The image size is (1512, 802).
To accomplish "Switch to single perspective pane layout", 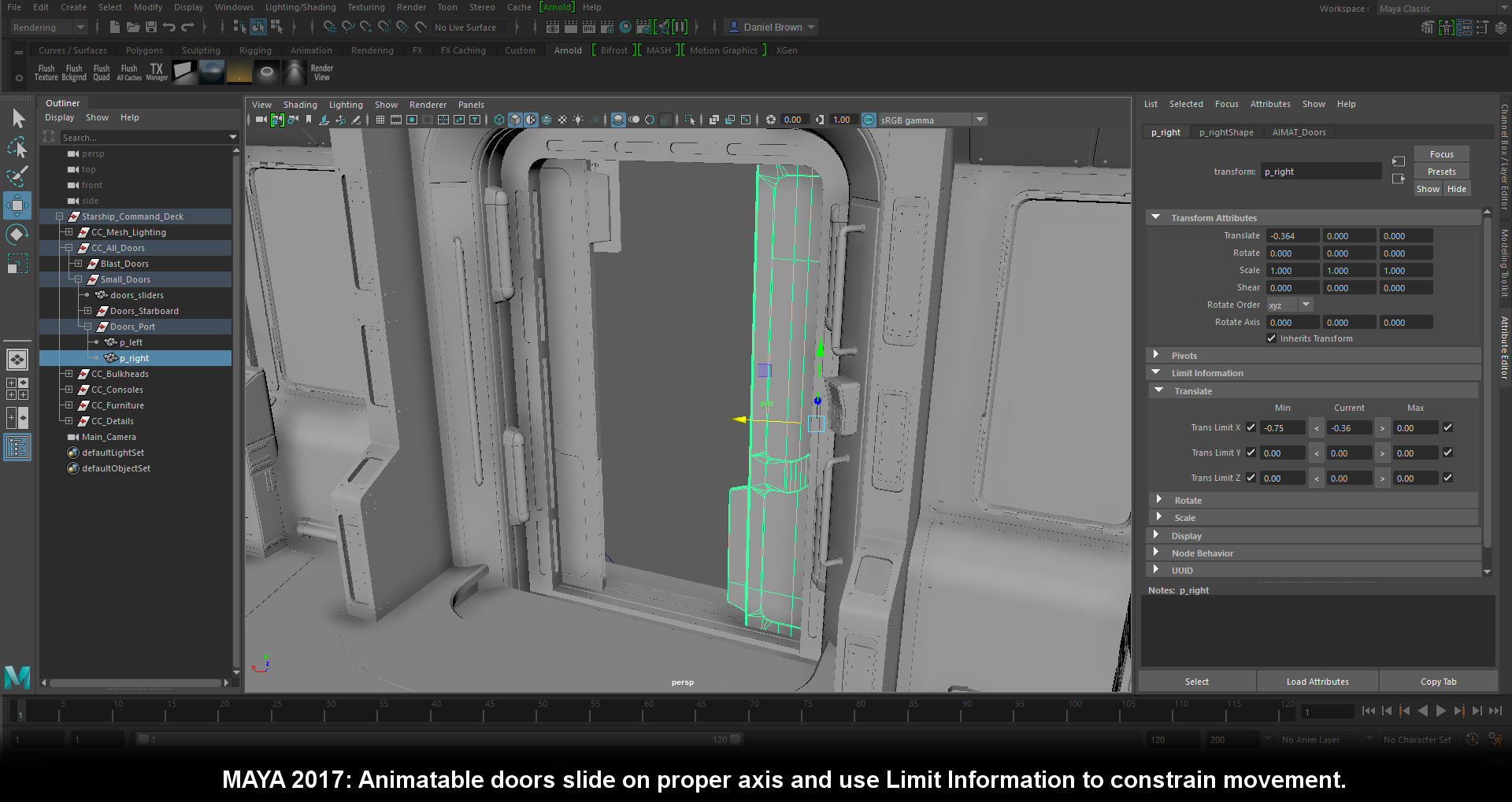I will pyautogui.click(x=17, y=360).
